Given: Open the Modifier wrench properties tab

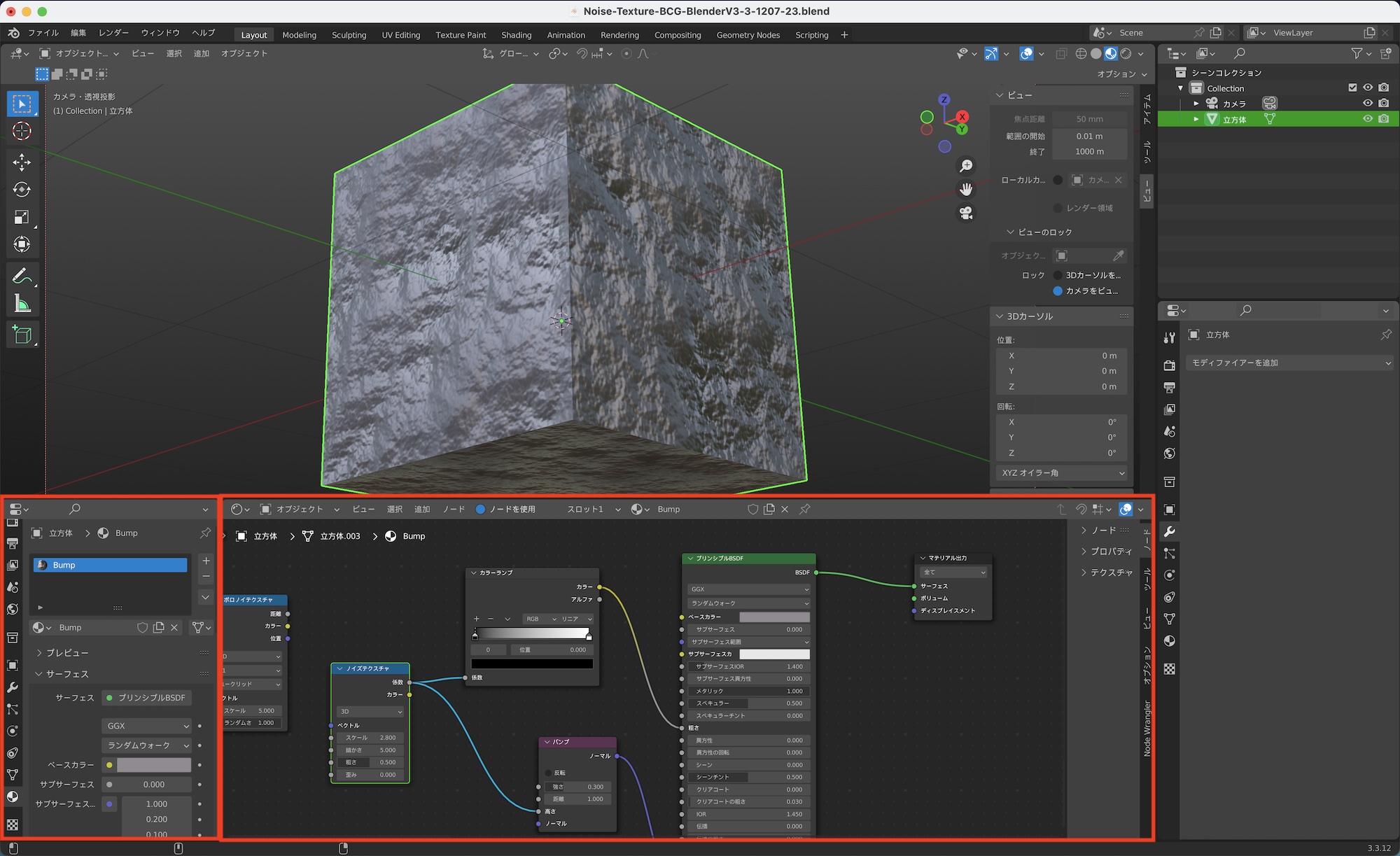Looking at the screenshot, I should 1170,531.
